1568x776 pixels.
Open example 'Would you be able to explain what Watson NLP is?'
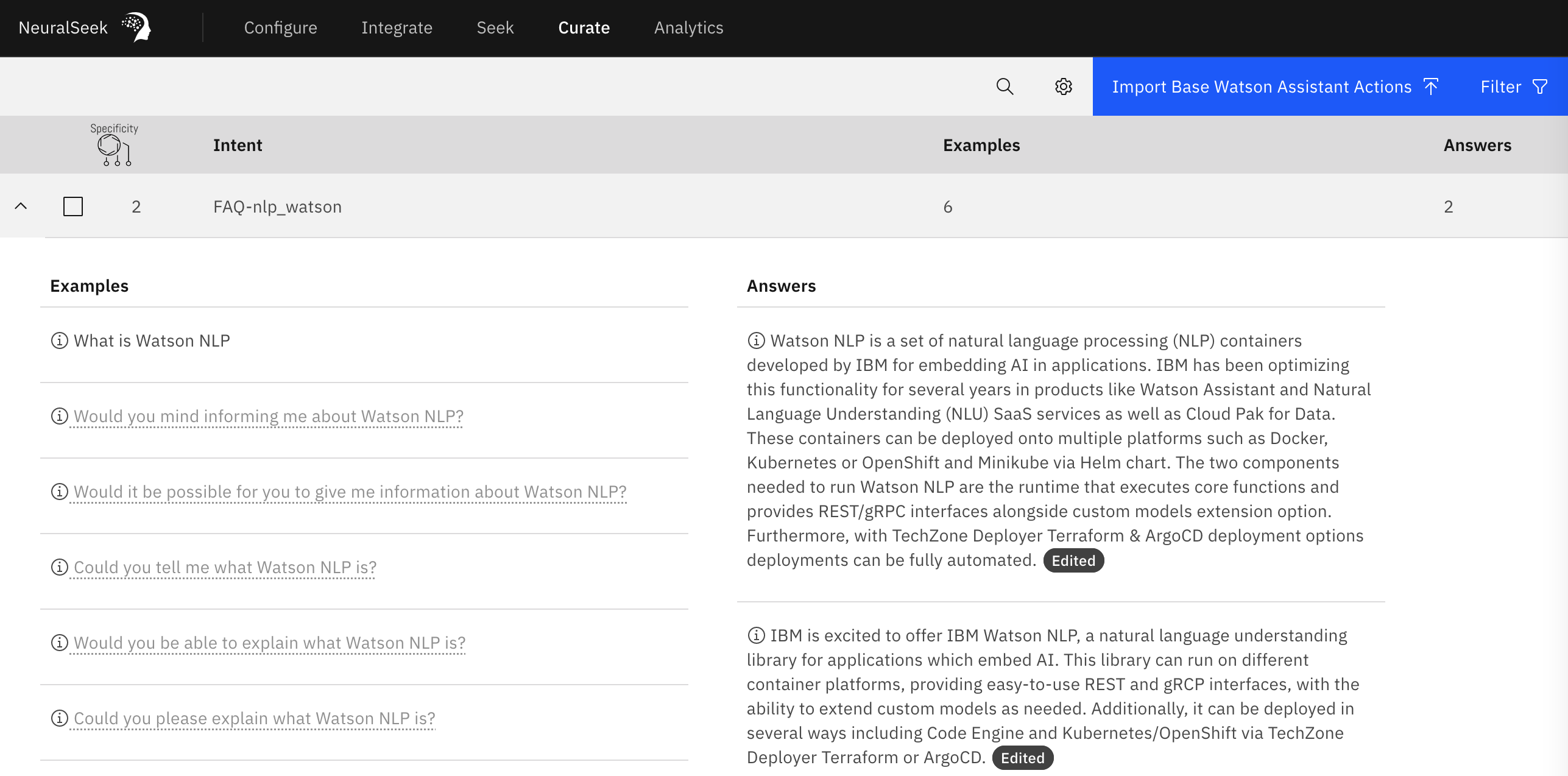tap(270, 643)
